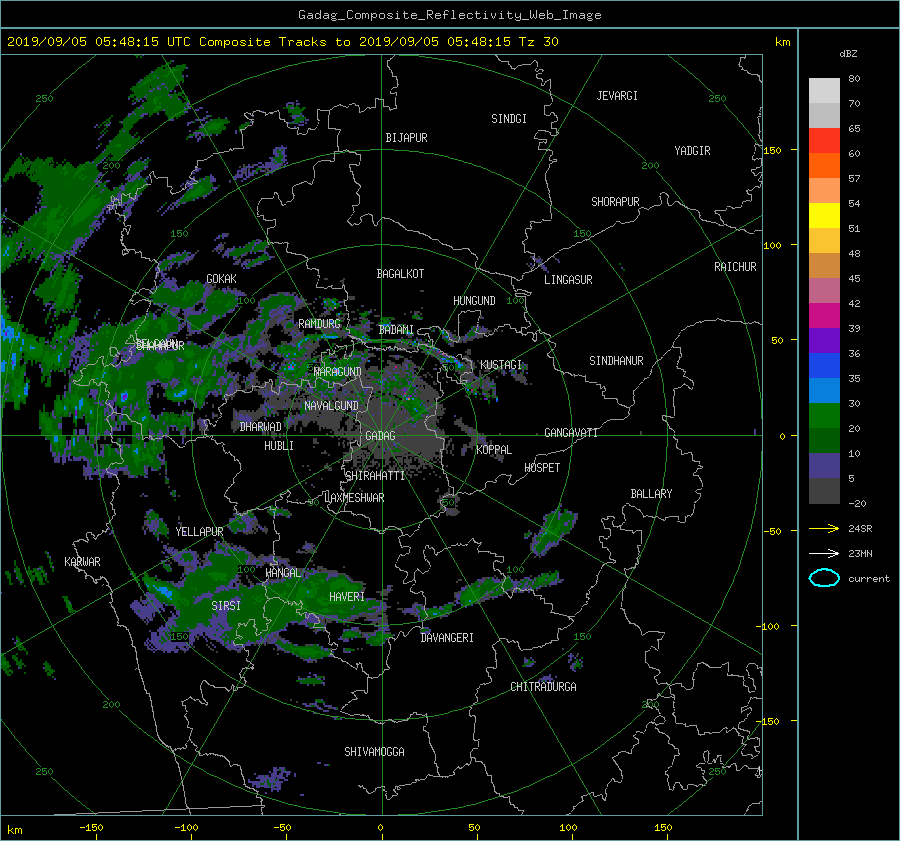Click the 23MN legend label

coord(860,554)
